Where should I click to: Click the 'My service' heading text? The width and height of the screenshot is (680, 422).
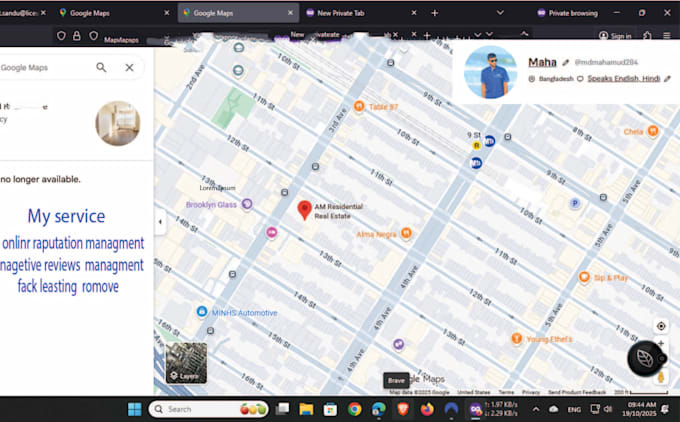click(x=66, y=216)
